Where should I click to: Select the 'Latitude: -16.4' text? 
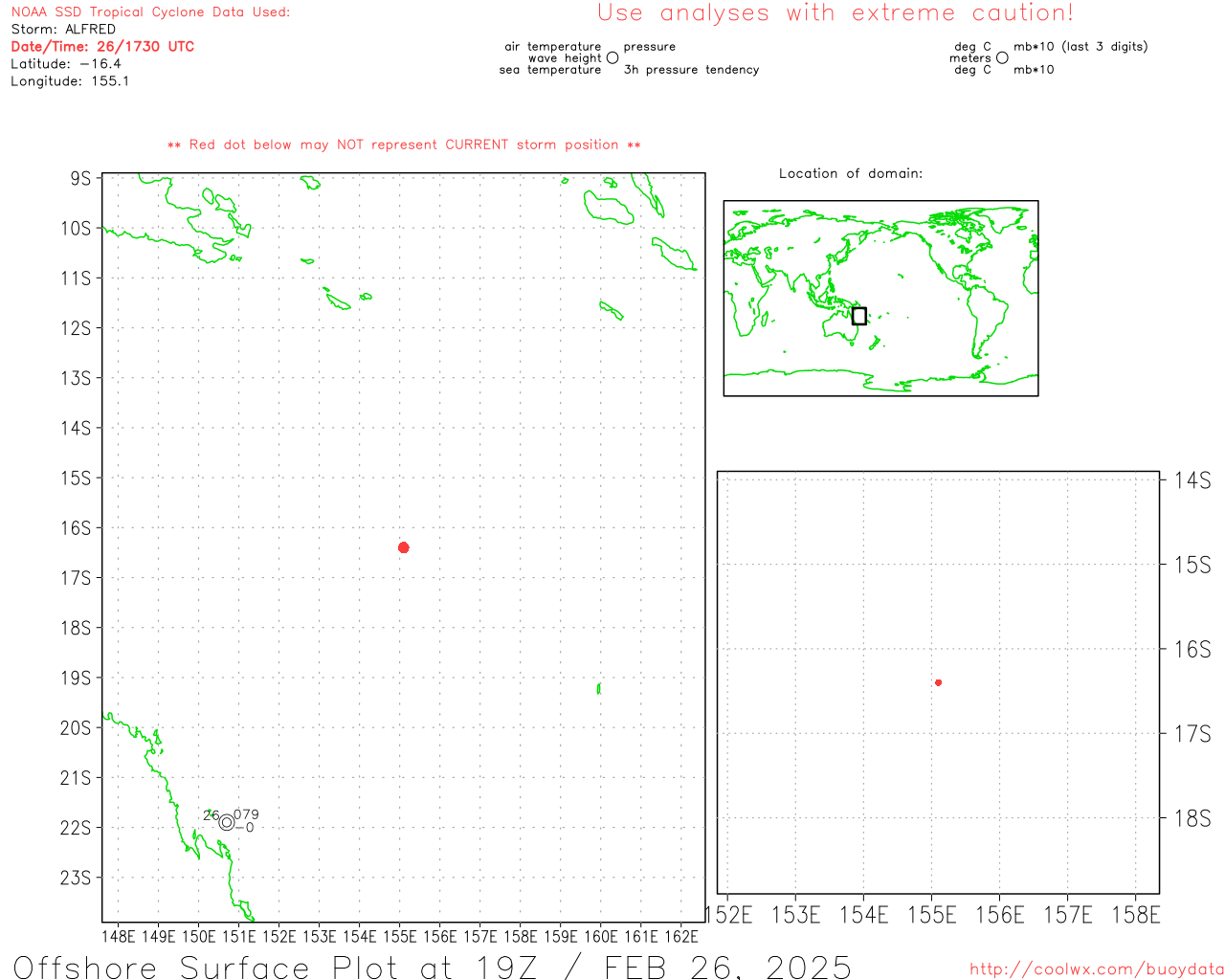66,64
